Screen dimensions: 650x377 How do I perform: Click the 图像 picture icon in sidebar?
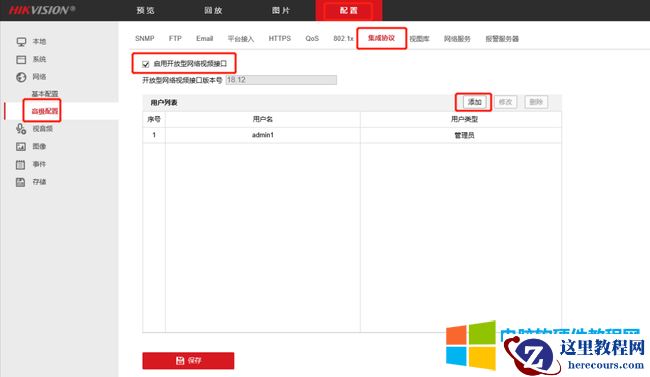click(21, 146)
